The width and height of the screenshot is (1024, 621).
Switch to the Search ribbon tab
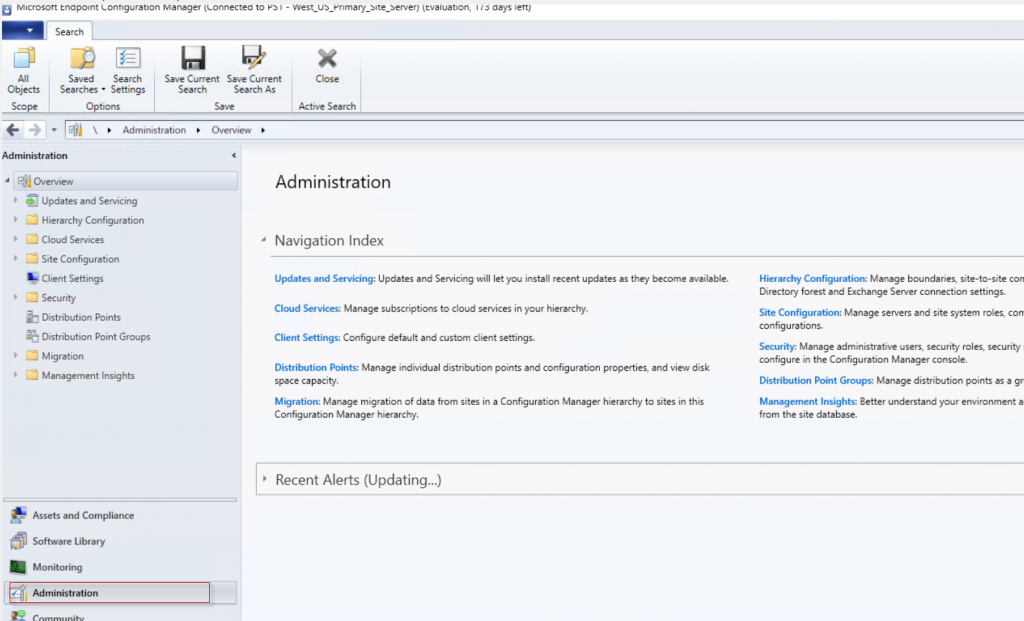point(69,31)
